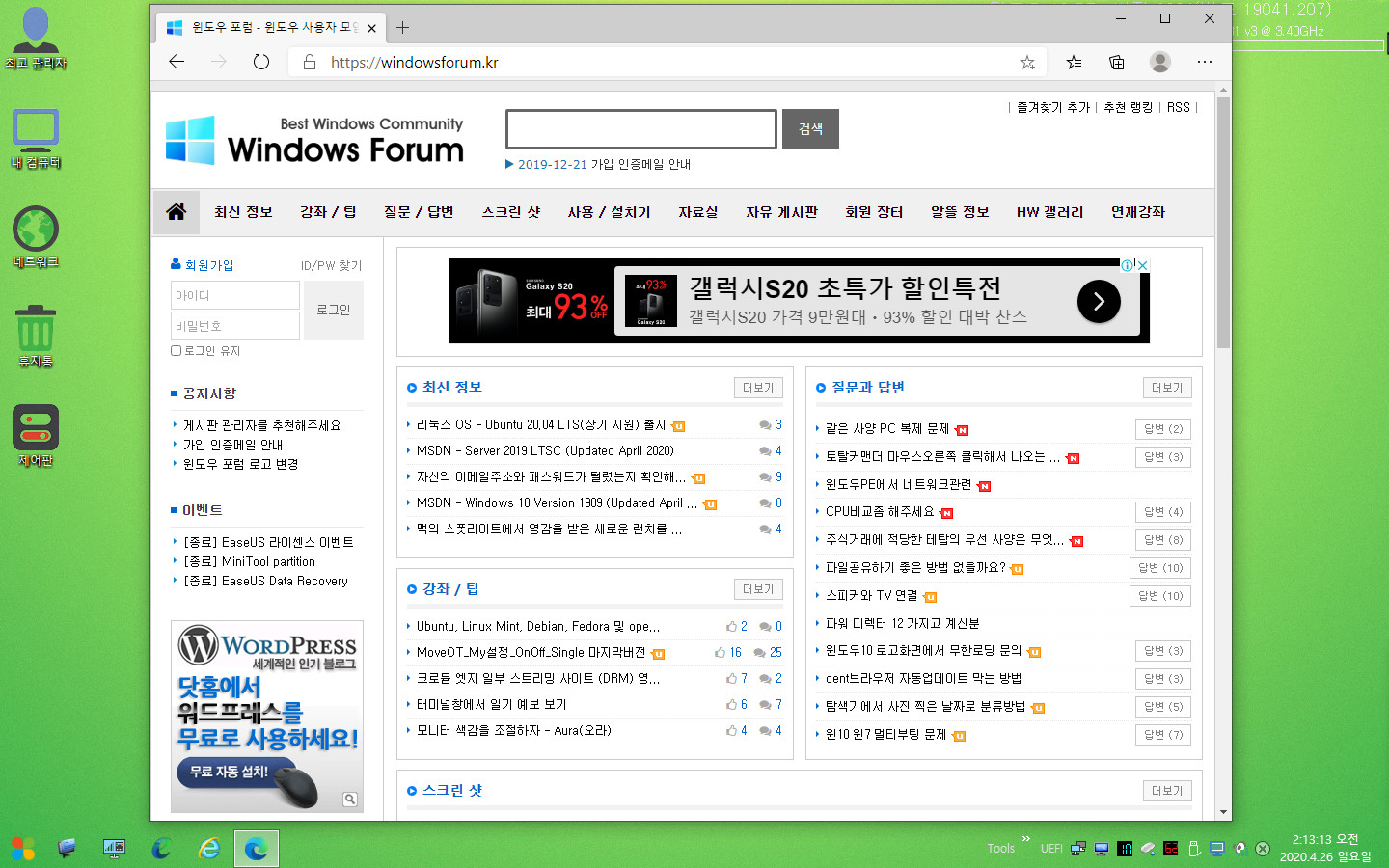Click the browser address bar URL
Viewport: 1389px width, 868px height.
415,62
